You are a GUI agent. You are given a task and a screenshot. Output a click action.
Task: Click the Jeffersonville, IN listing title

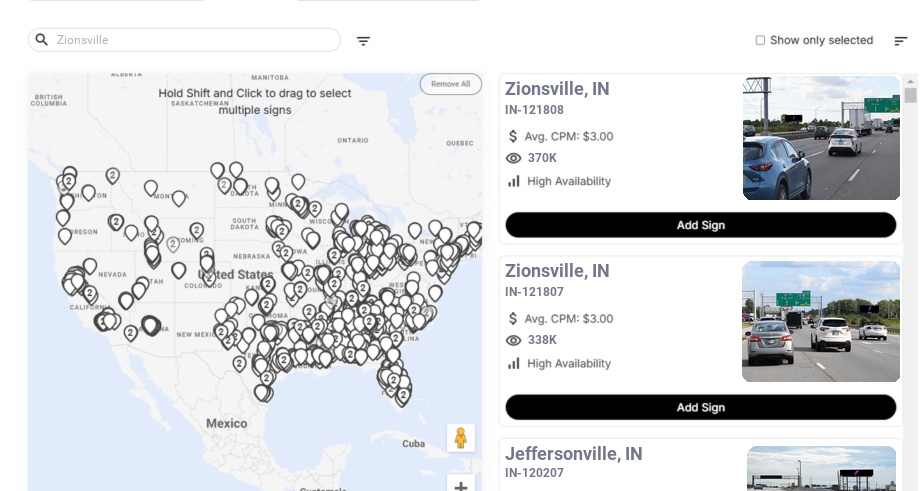coord(574,454)
